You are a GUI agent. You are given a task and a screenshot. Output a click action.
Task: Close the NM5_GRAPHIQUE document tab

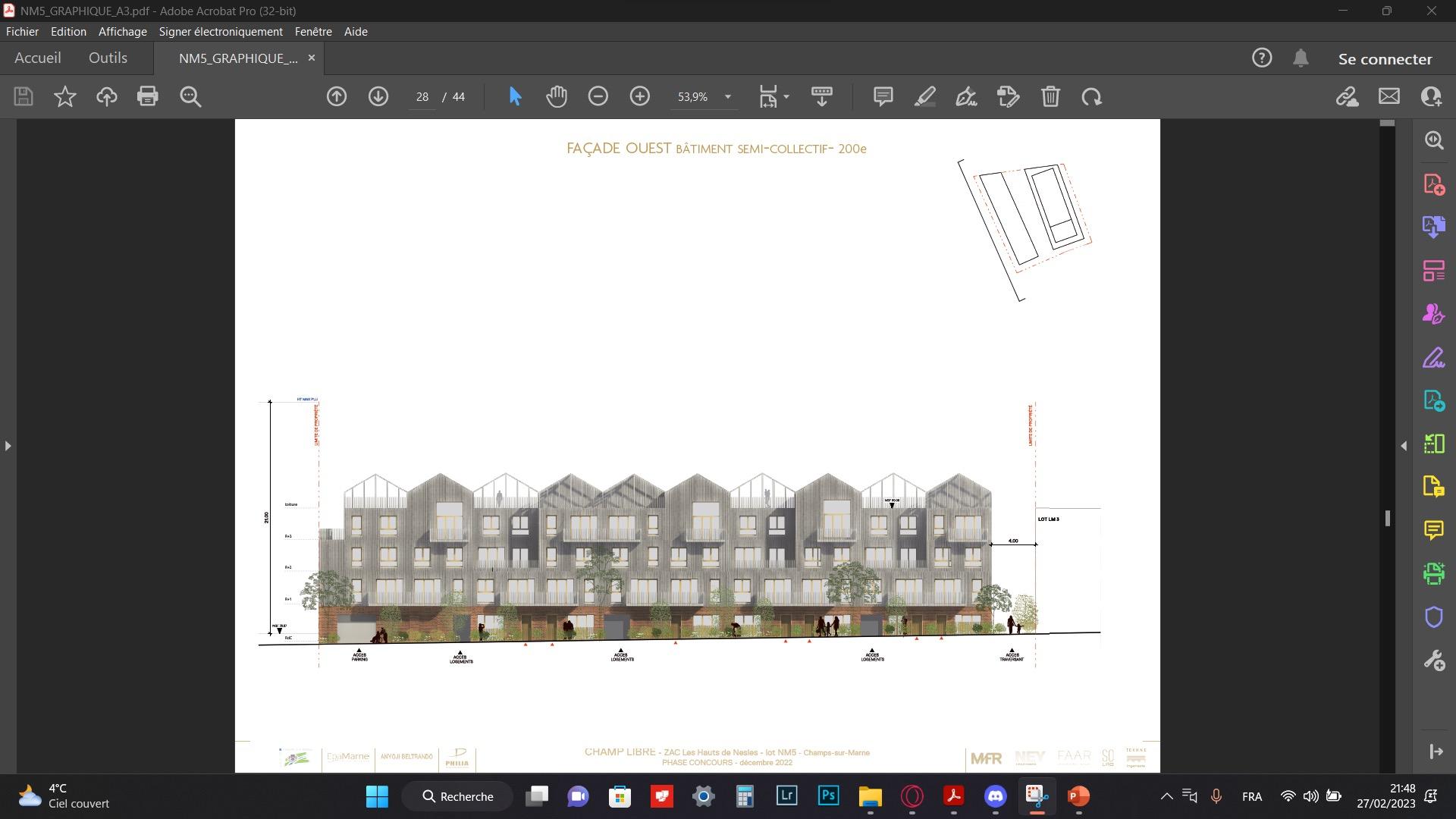(x=311, y=58)
